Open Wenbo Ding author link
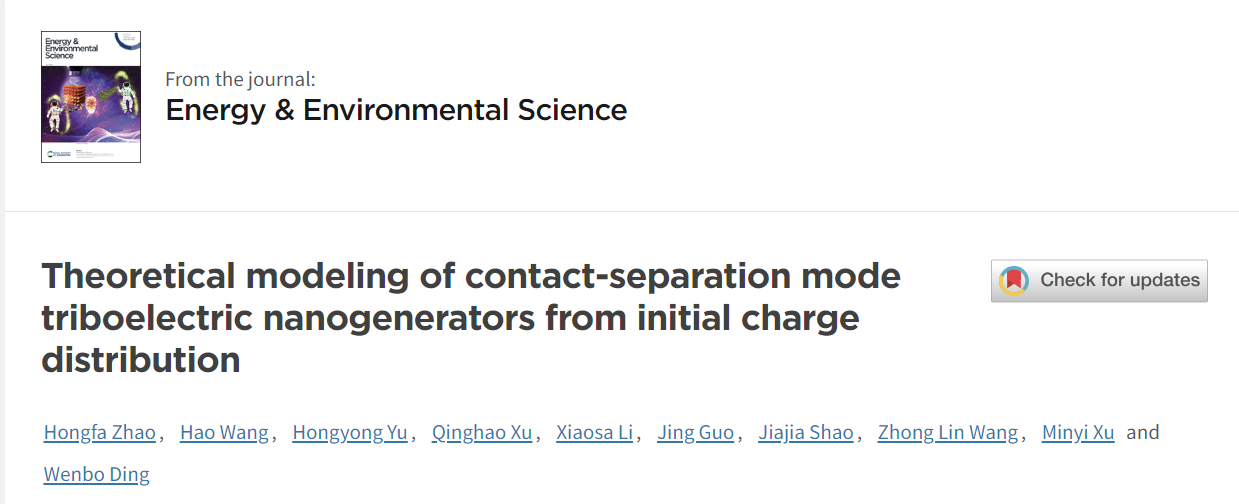The height and width of the screenshot is (504, 1239). [97, 475]
